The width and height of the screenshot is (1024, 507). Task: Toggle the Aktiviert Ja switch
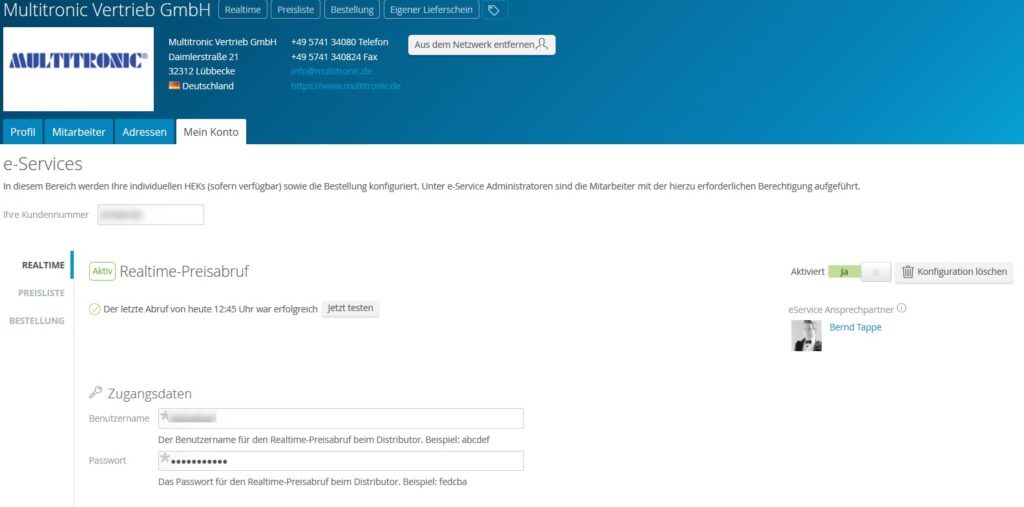click(x=859, y=272)
